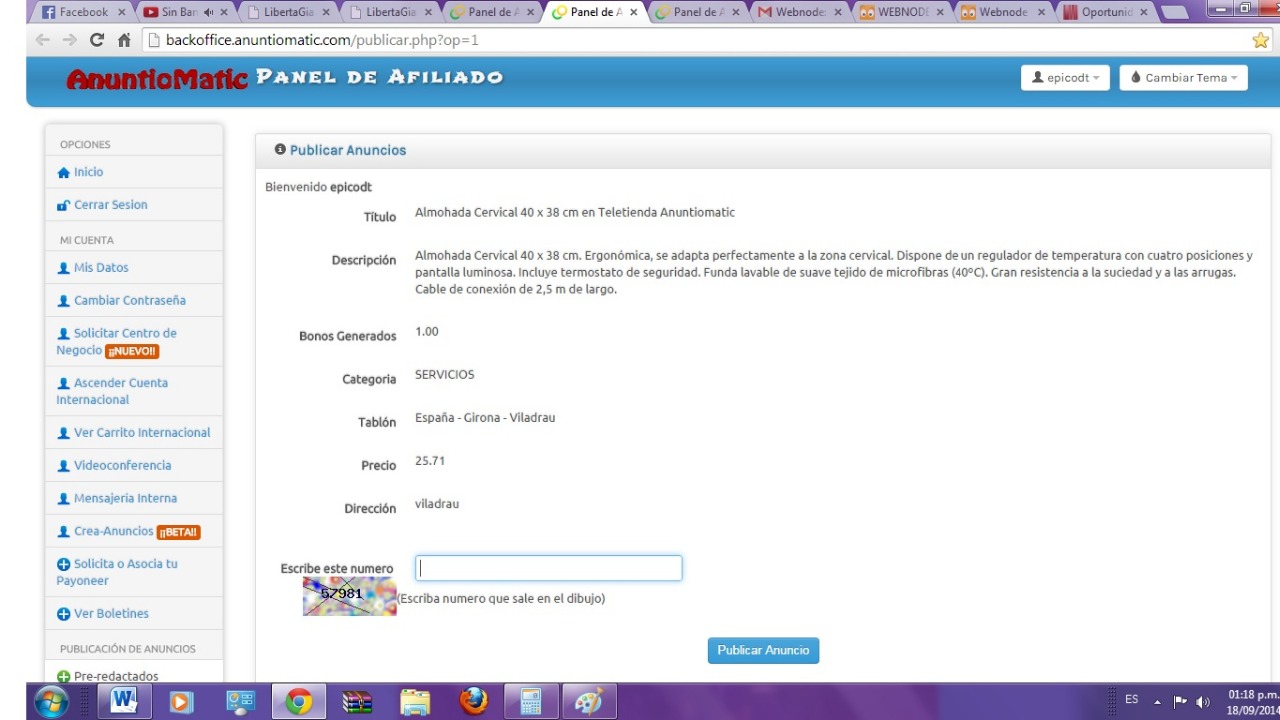Open the epicodt user dropdown
The image size is (1280, 720).
point(1065,77)
